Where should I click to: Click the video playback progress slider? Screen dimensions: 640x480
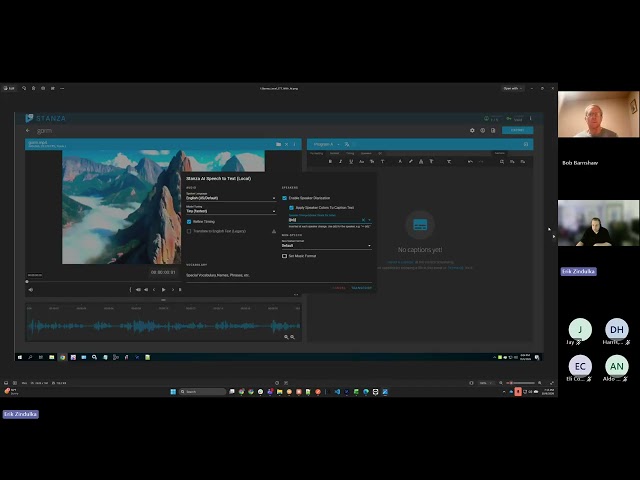102,281
